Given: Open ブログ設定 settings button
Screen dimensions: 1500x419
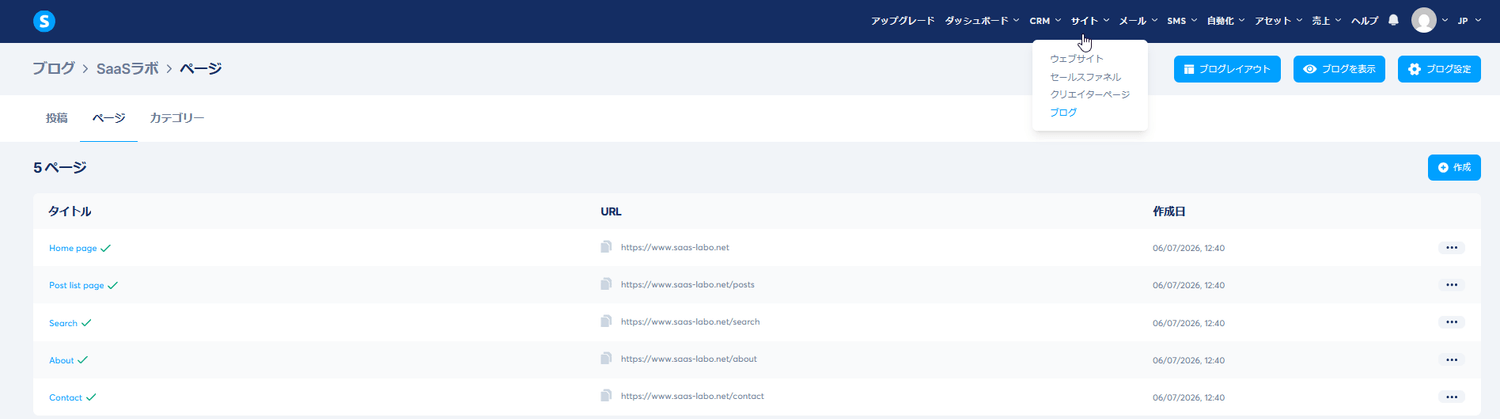Looking at the screenshot, I should click(1439, 69).
